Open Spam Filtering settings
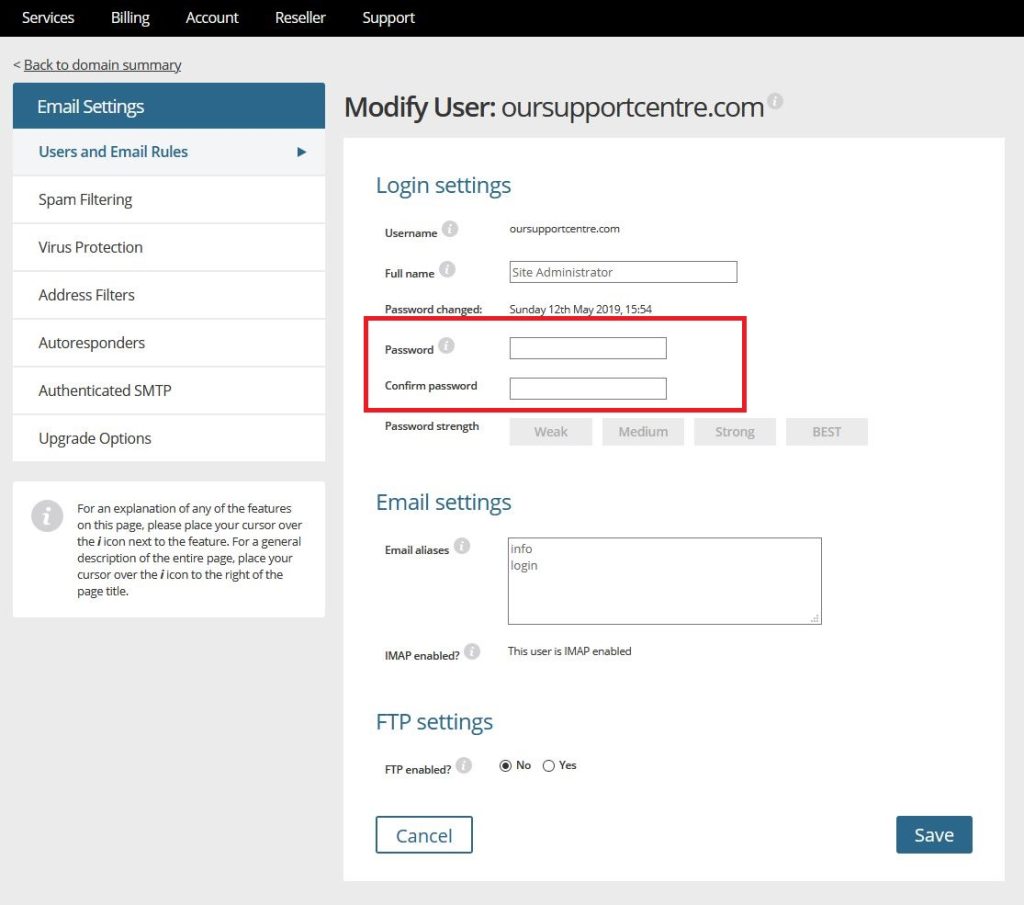This screenshot has width=1024, height=905. pyautogui.click(x=168, y=200)
